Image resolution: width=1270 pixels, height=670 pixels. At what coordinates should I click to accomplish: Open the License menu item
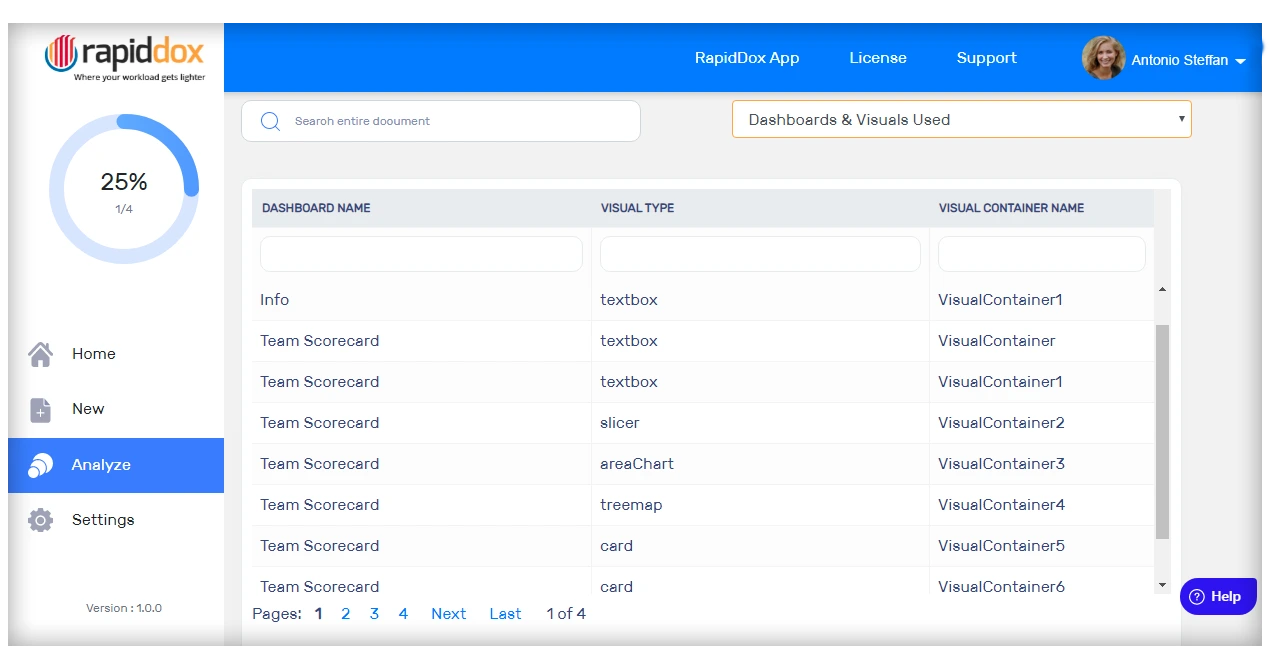[878, 58]
